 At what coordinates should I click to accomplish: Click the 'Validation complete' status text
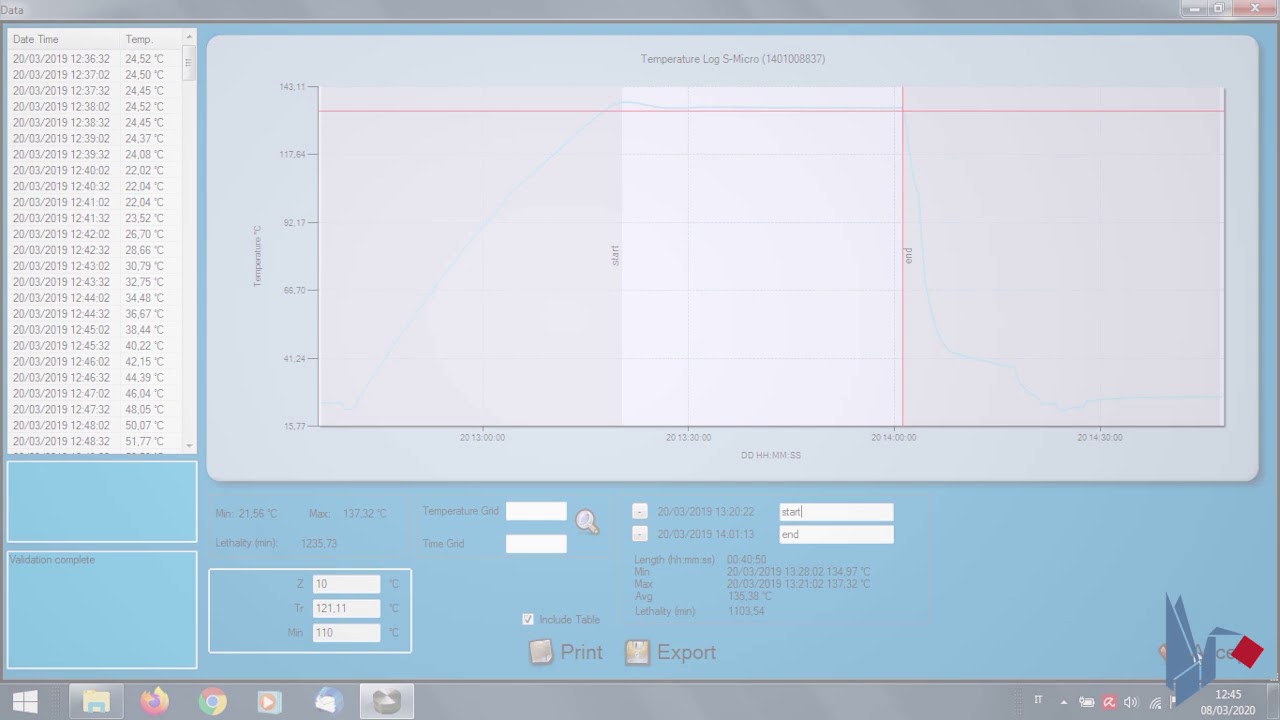point(52,560)
